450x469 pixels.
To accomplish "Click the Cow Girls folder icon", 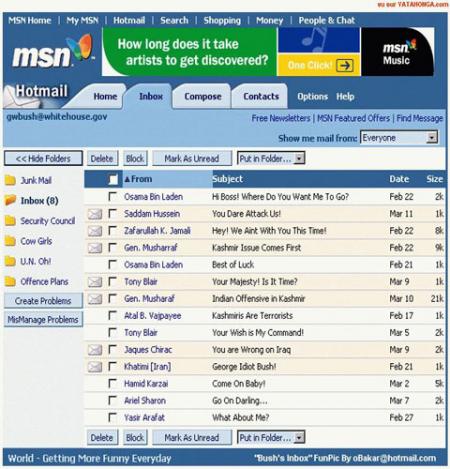I will click(10, 241).
